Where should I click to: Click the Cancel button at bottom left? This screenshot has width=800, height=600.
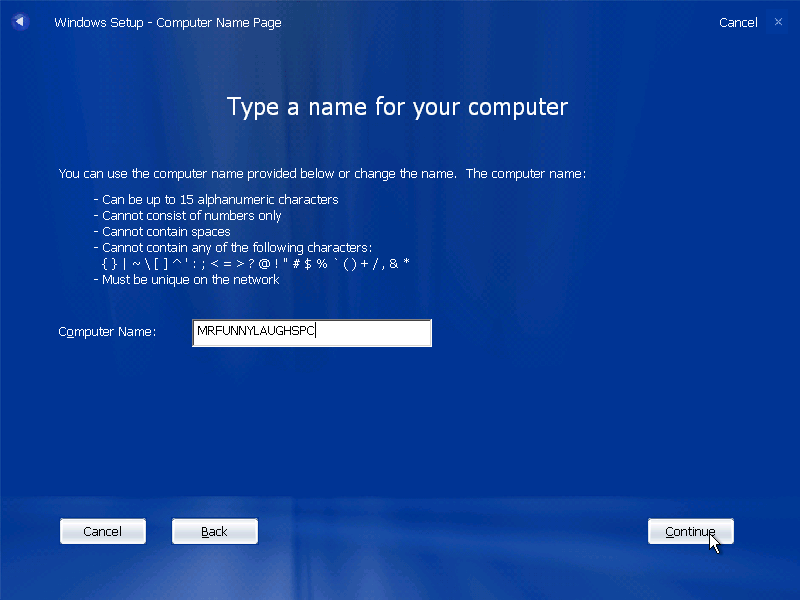coord(102,531)
